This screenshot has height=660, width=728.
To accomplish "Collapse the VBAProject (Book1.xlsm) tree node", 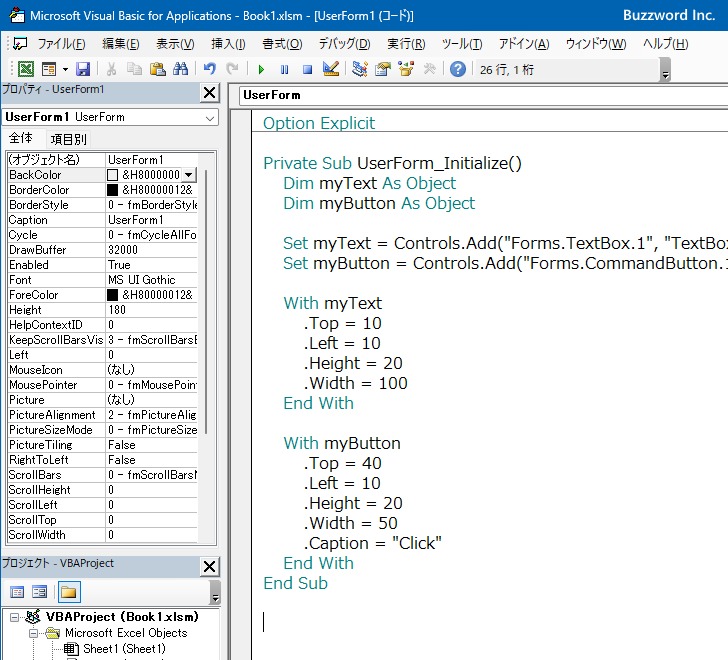I will click(x=14, y=617).
